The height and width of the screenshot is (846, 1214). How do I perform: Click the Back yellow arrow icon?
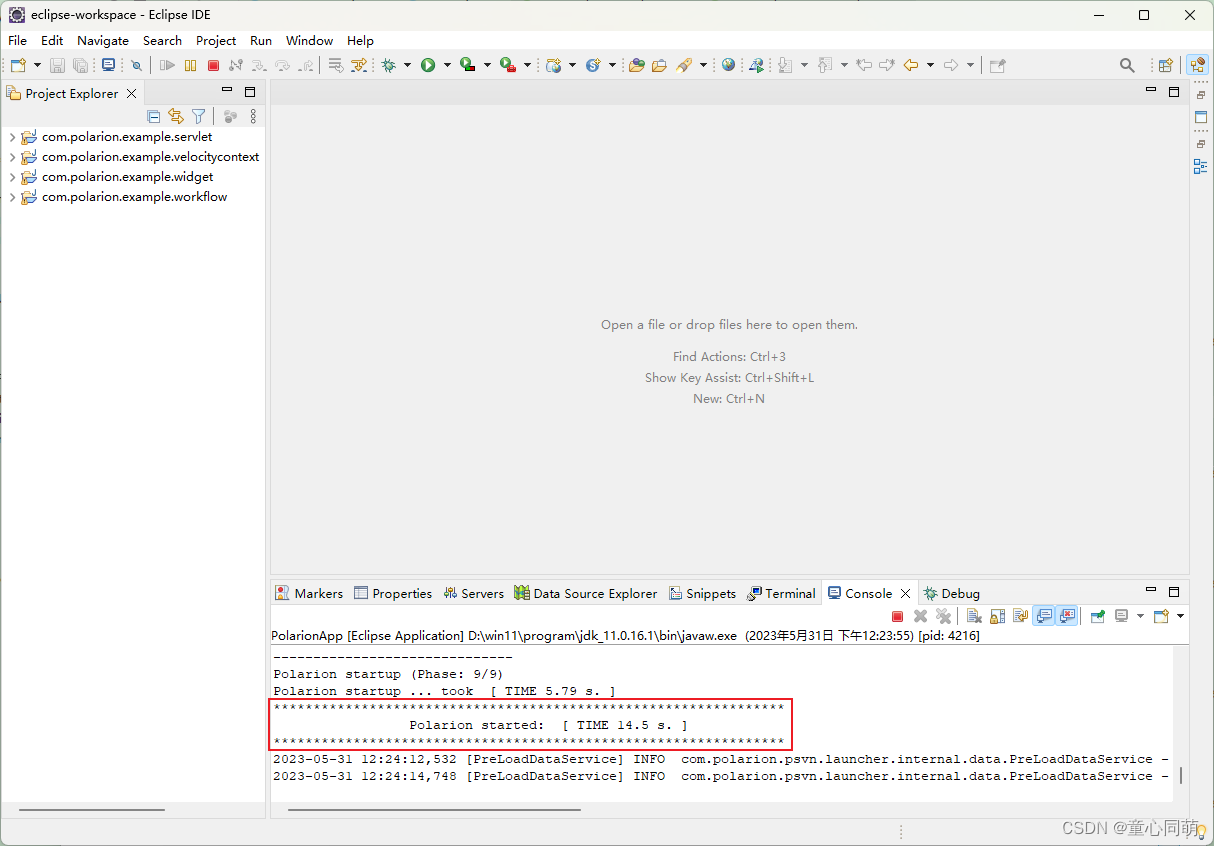tap(911, 65)
